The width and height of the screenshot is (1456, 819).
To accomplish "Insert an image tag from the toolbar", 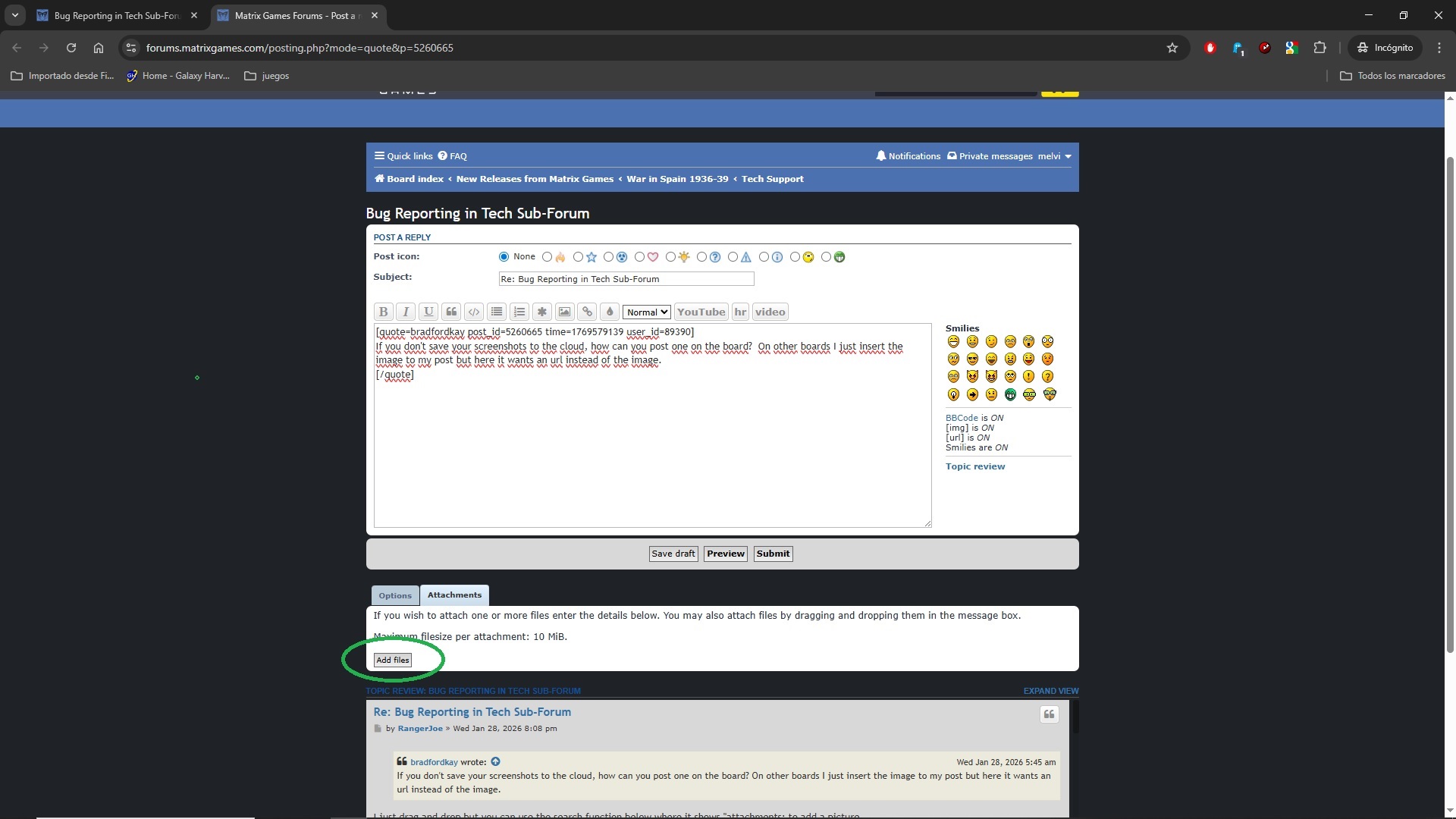I will pos(564,312).
